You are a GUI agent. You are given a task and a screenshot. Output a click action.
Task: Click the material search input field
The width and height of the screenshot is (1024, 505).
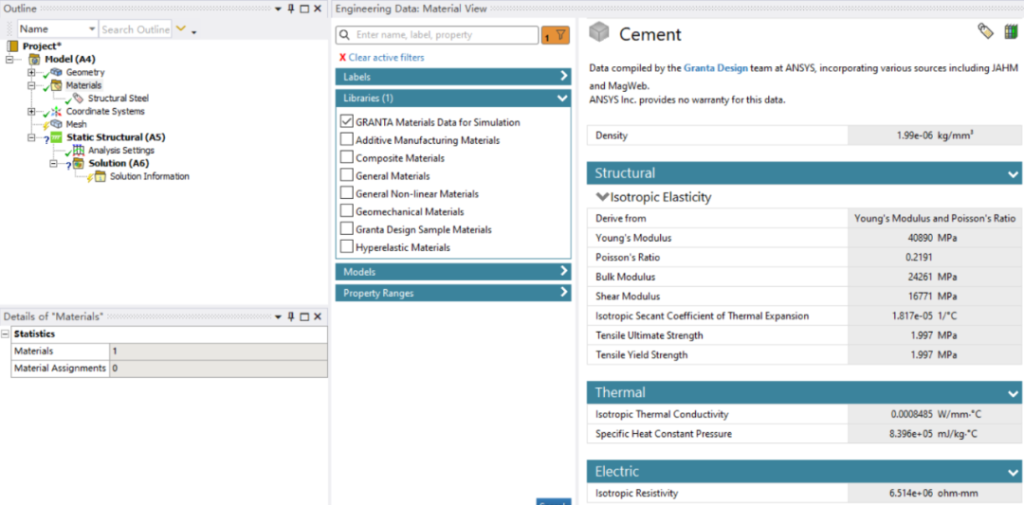click(x=437, y=35)
